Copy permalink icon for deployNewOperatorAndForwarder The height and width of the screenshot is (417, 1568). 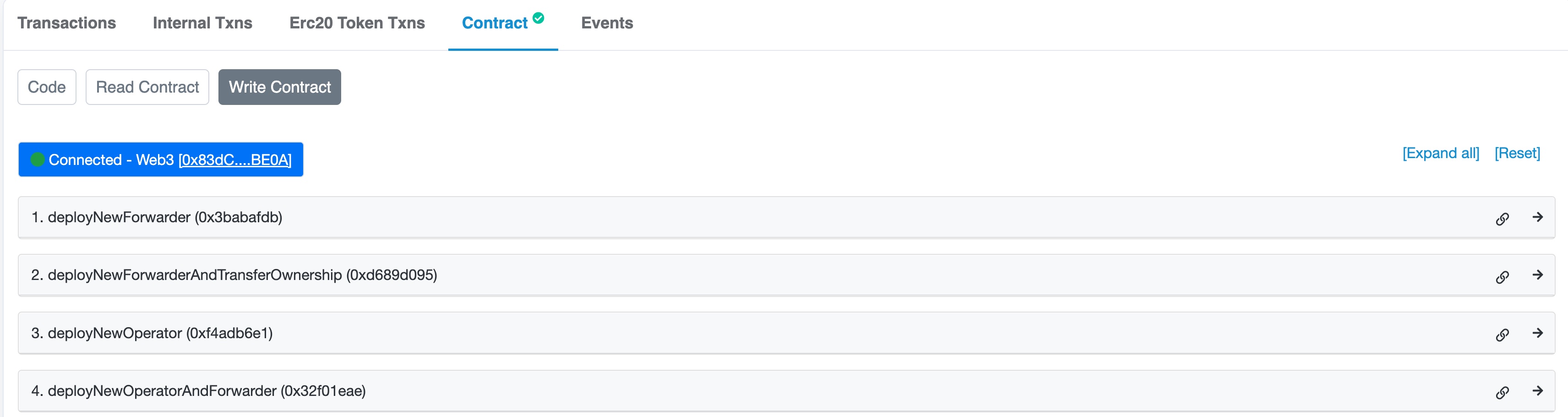(1502, 393)
